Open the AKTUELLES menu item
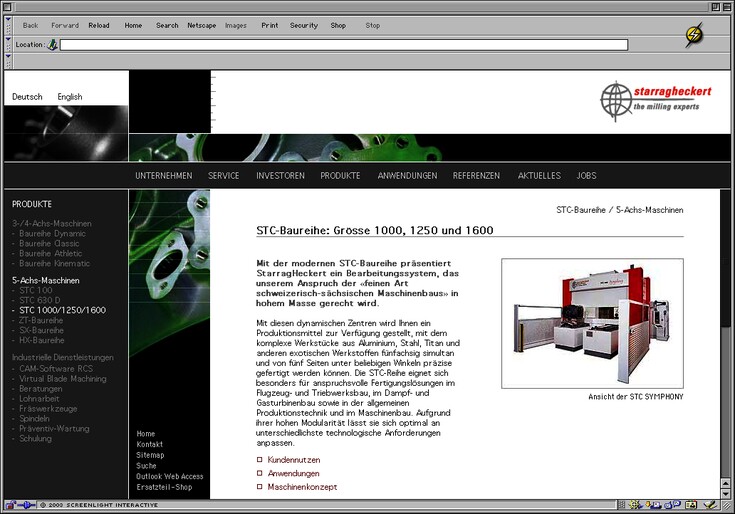This screenshot has height=514, width=735. pos(539,176)
